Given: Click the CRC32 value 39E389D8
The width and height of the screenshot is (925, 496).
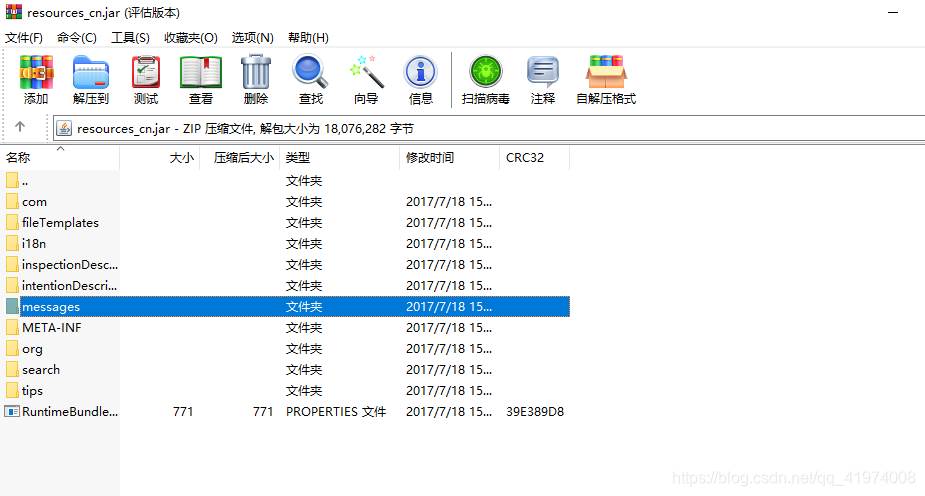Looking at the screenshot, I should pos(534,412).
